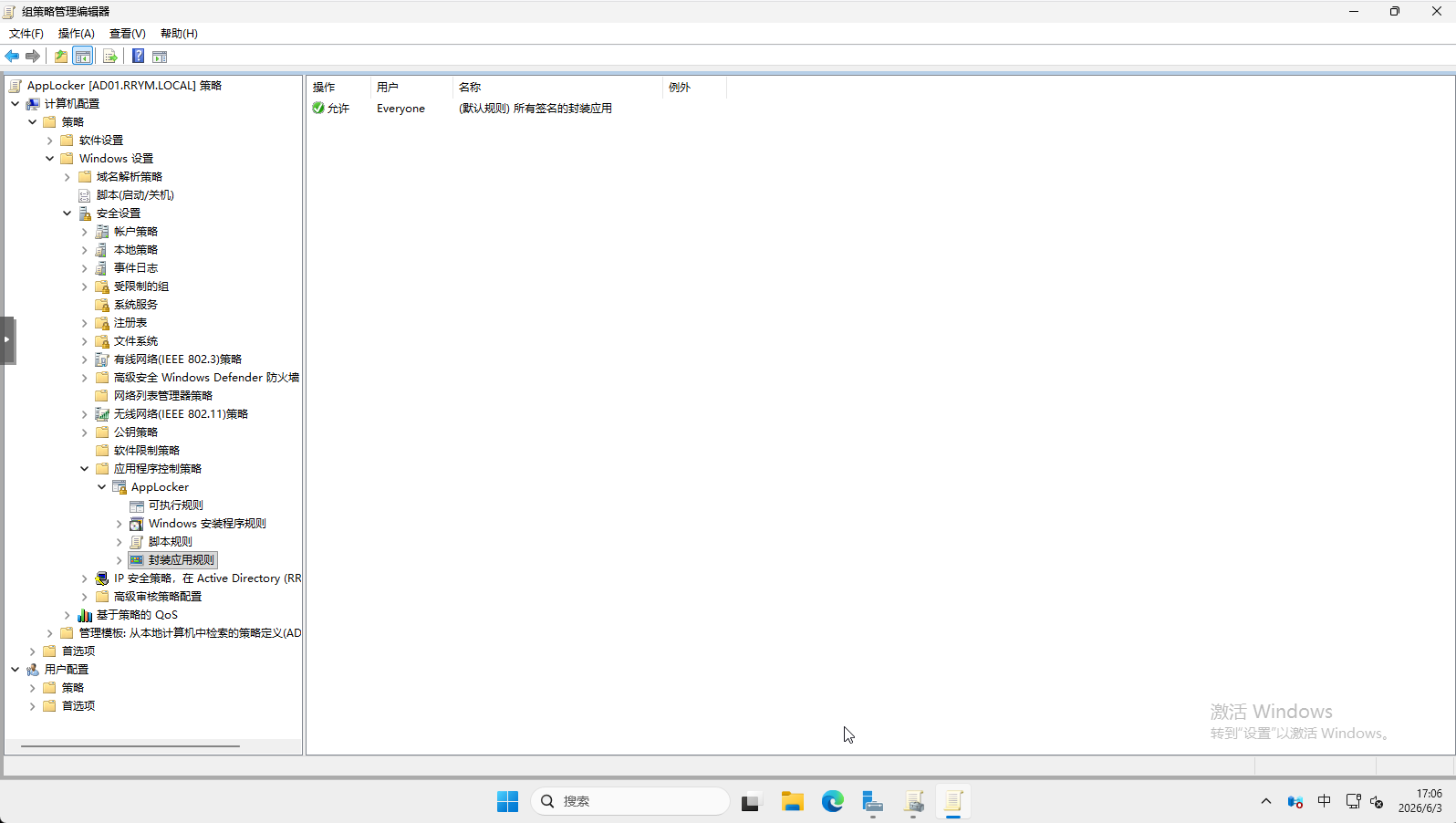
Task: Select the 网络列表管理器策略 tree item
Action: [162, 396]
